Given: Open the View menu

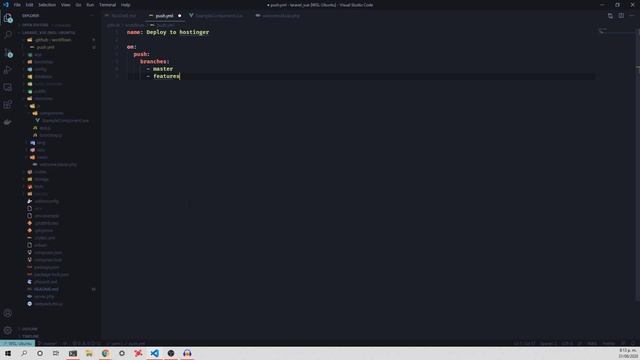Looking at the screenshot, I should pyautogui.click(x=66, y=5).
